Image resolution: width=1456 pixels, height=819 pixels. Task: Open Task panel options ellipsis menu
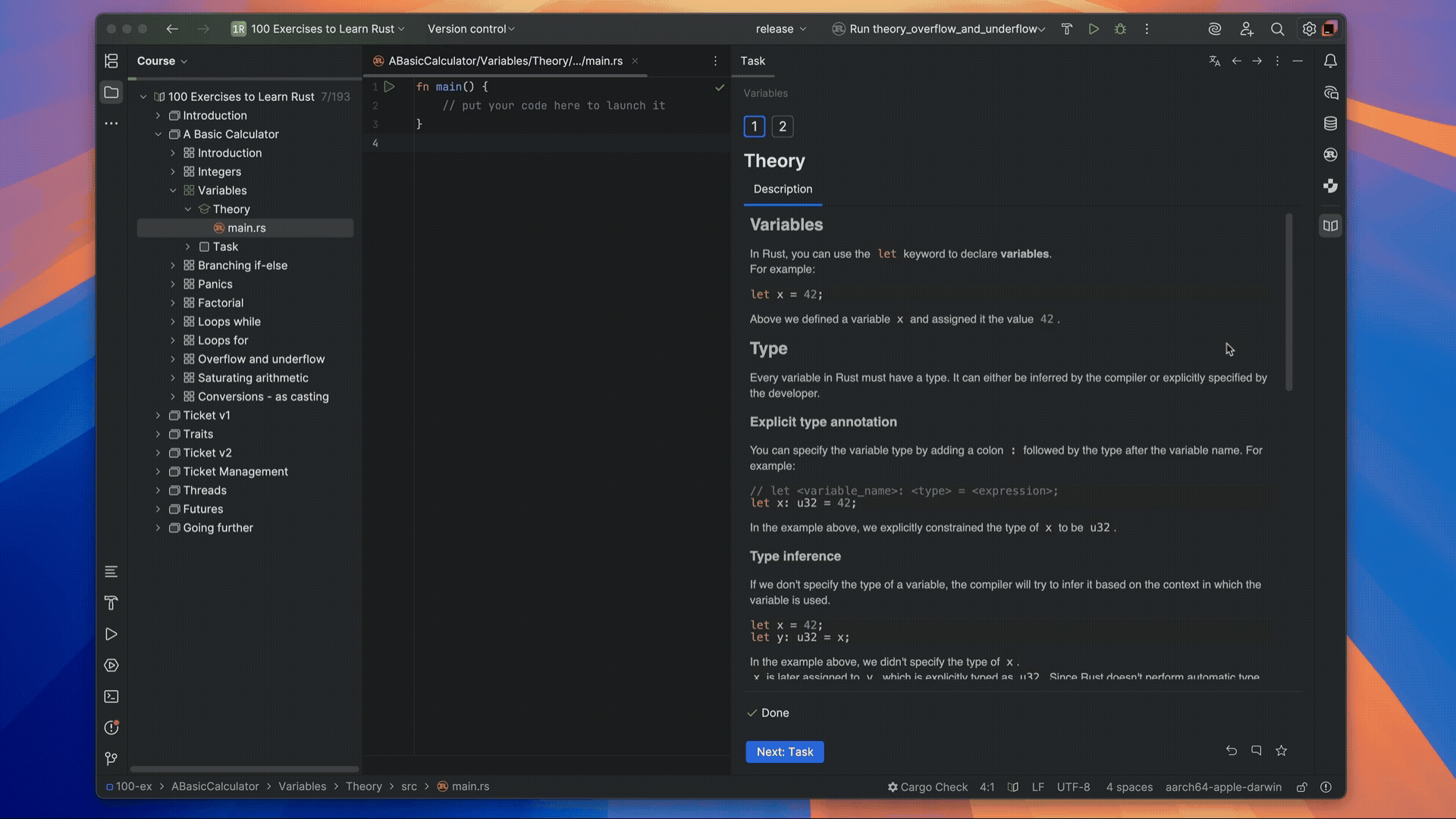click(1277, 61)
